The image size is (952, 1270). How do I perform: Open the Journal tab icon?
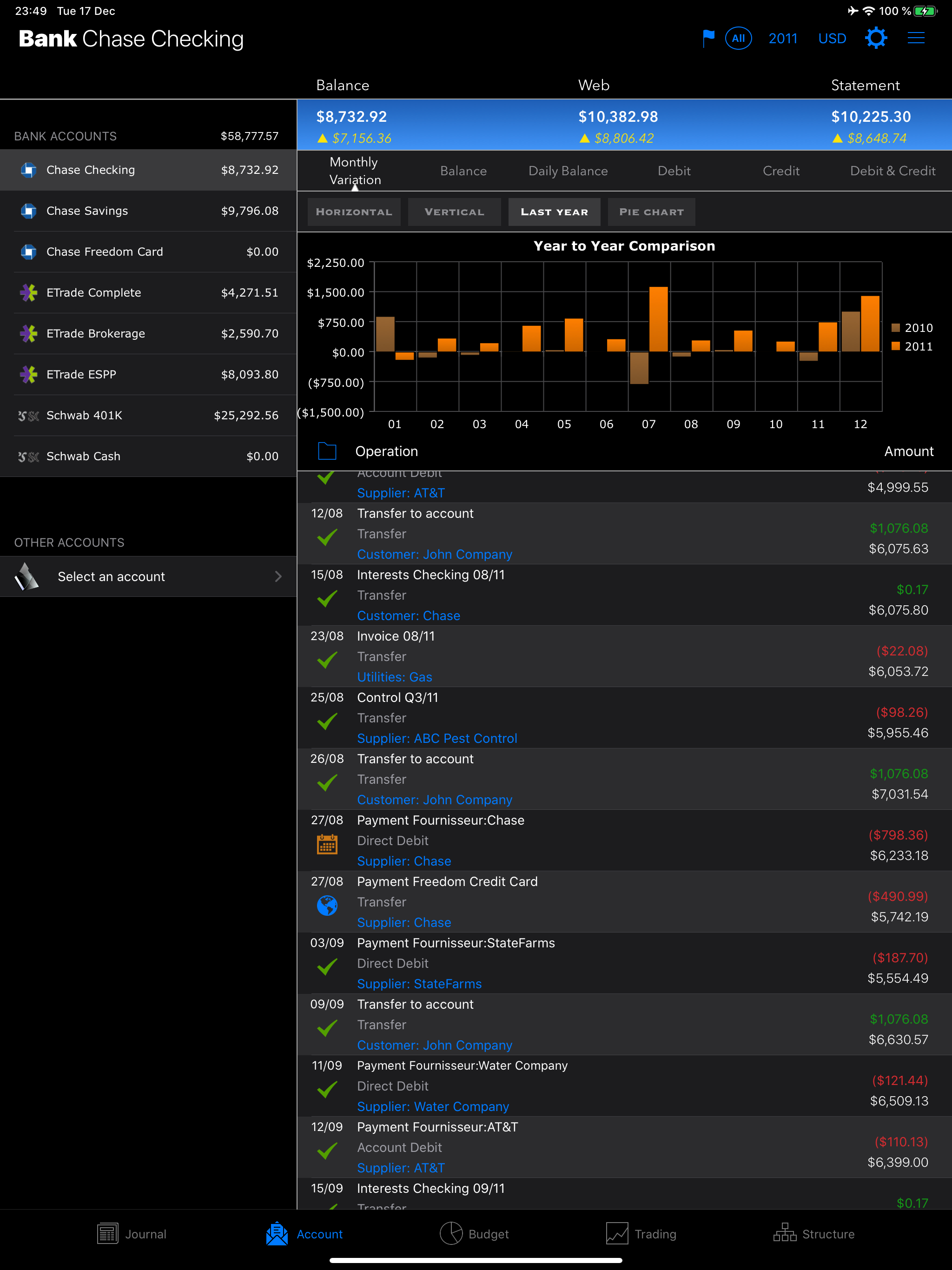tap(108, 1233)
